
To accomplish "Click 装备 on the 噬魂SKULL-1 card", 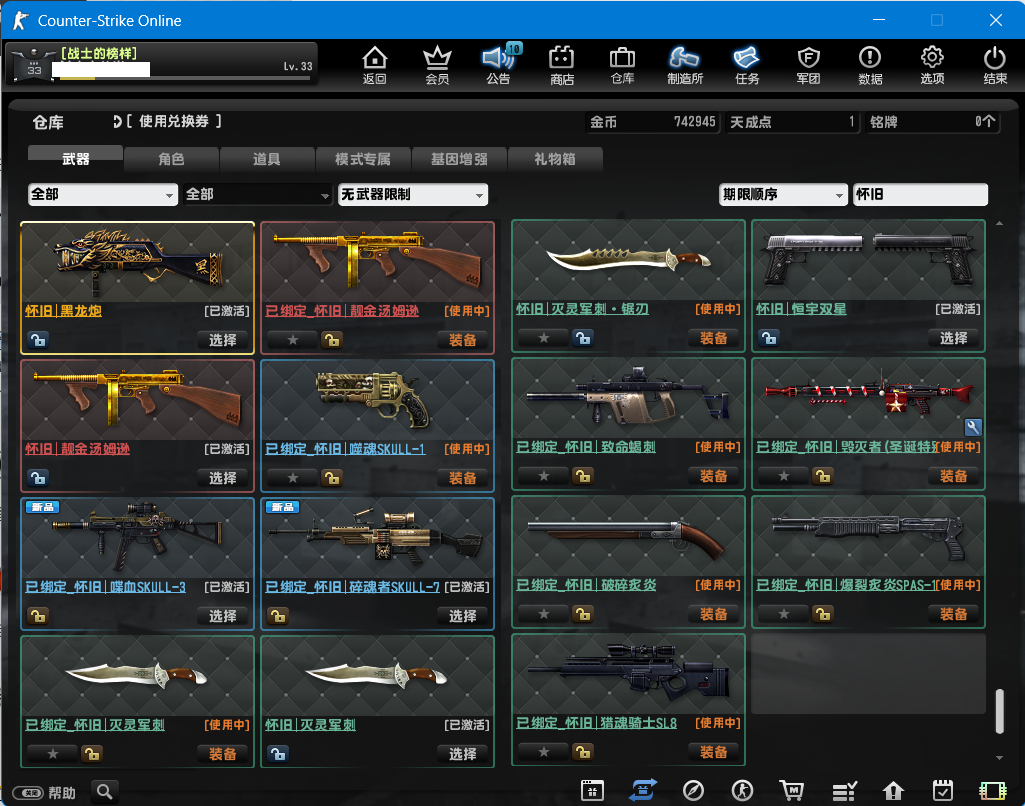I will pos(462,478).
